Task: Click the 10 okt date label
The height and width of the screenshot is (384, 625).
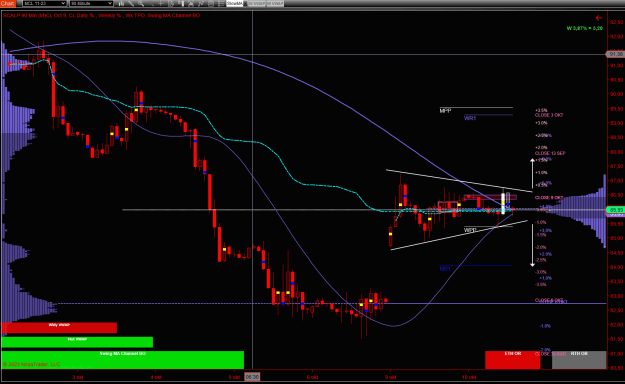Action: (x=469, y=377)
